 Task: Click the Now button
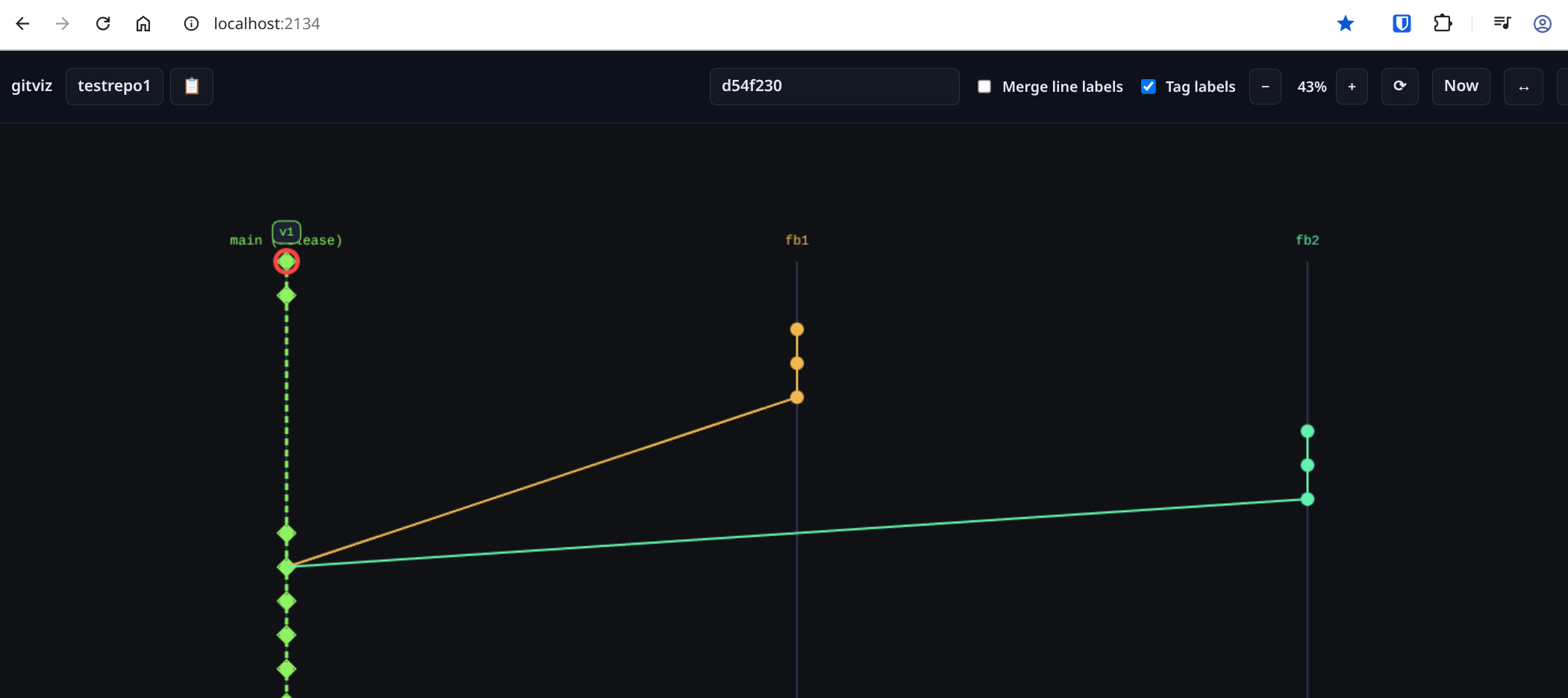[1460, 86]
